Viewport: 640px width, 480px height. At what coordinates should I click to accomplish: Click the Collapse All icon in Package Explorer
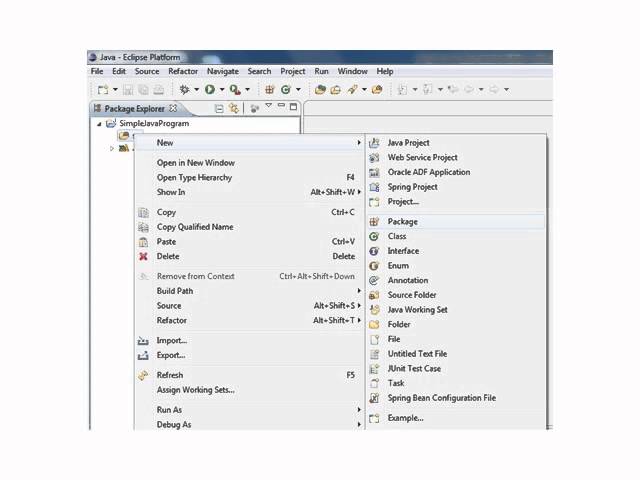[x=219, y=109]
